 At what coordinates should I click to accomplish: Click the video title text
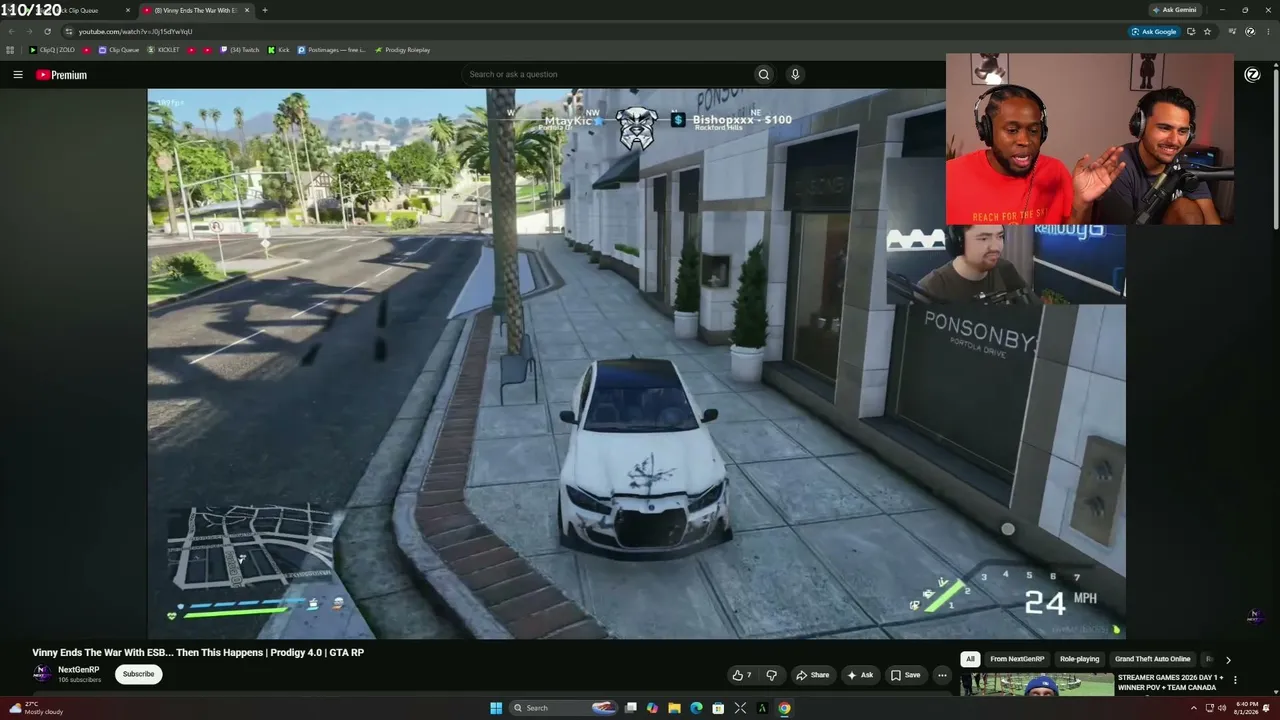(198, 652)
